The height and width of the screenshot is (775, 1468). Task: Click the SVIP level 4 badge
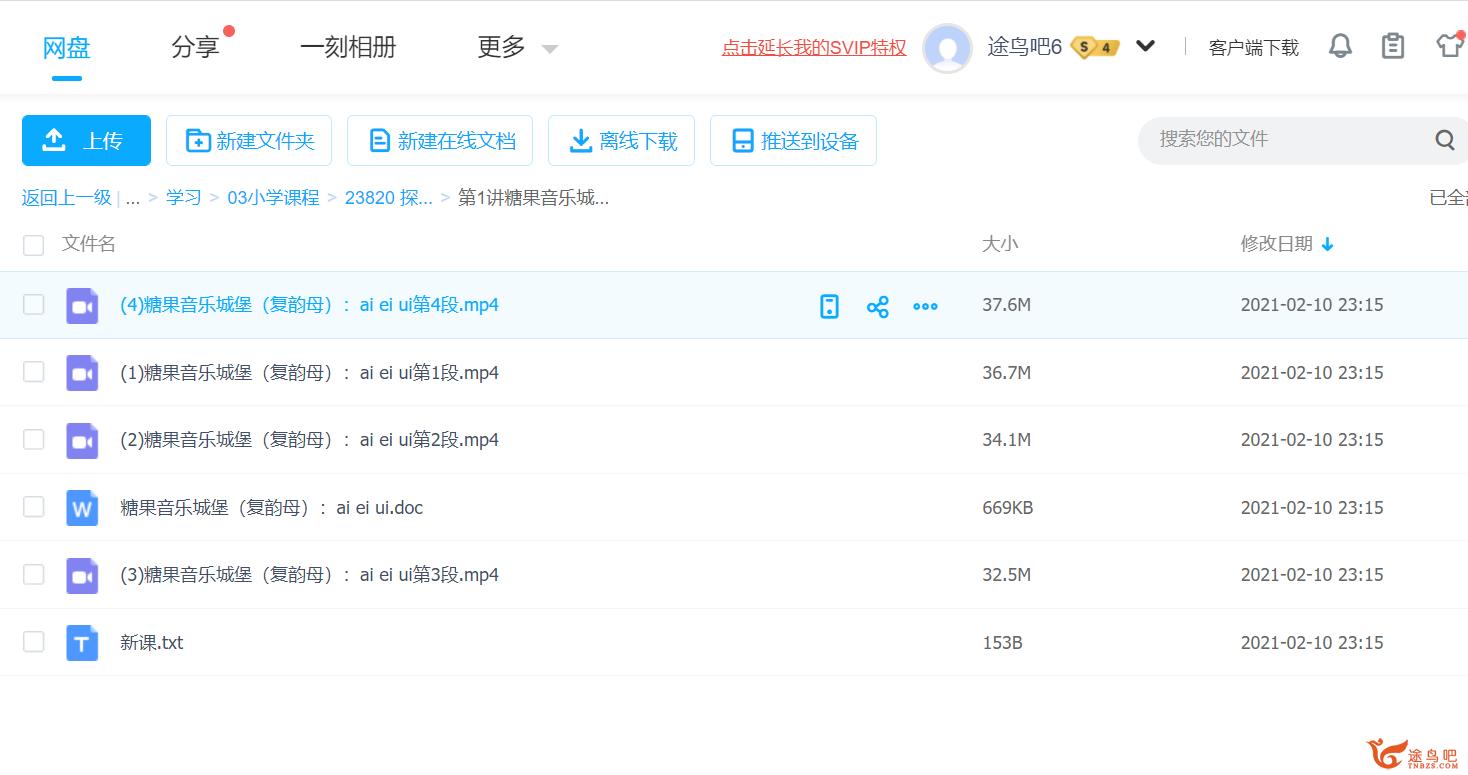(1095, 47)
